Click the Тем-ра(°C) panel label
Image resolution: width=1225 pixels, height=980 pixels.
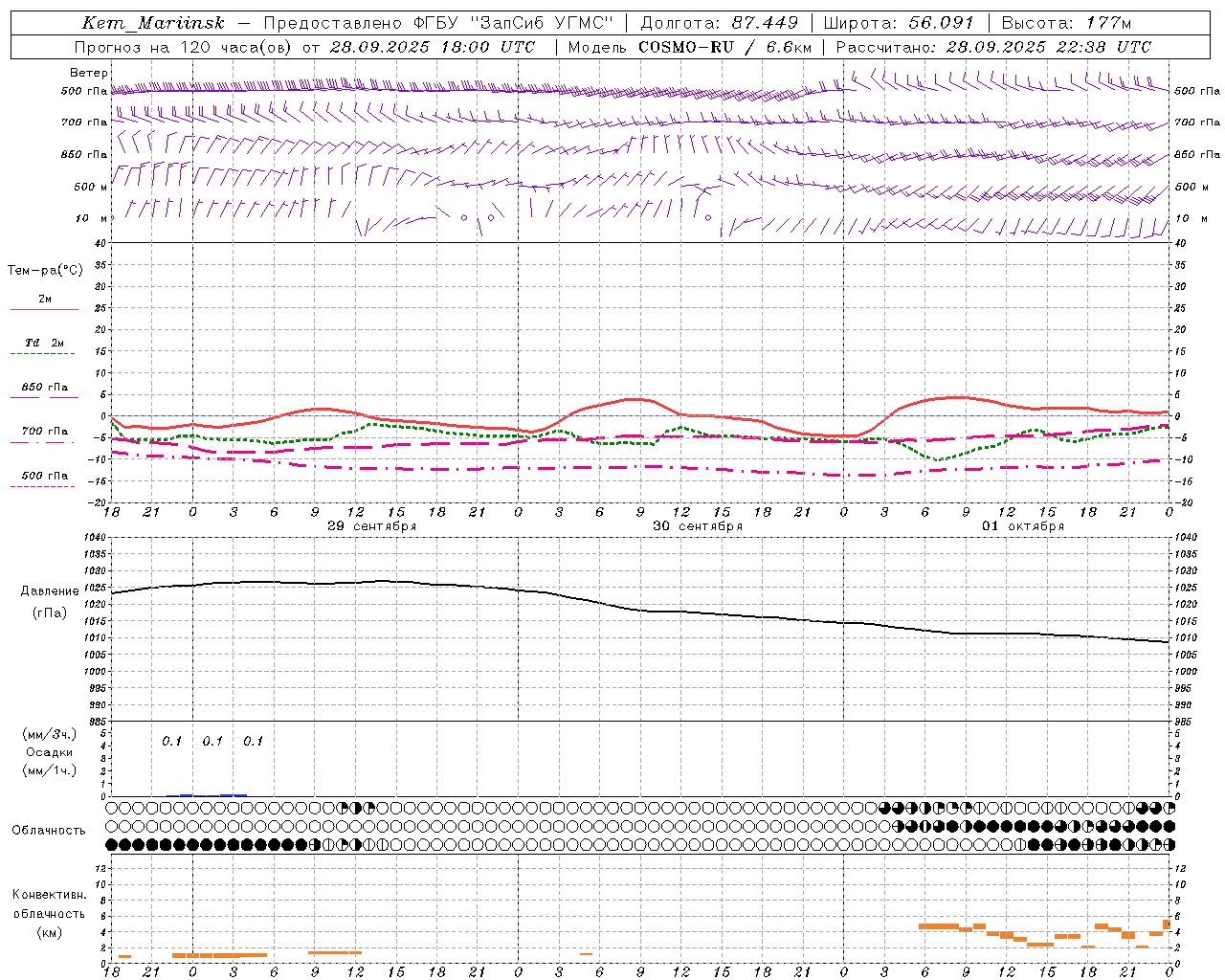pyautogui.click(x=45, y=271)
